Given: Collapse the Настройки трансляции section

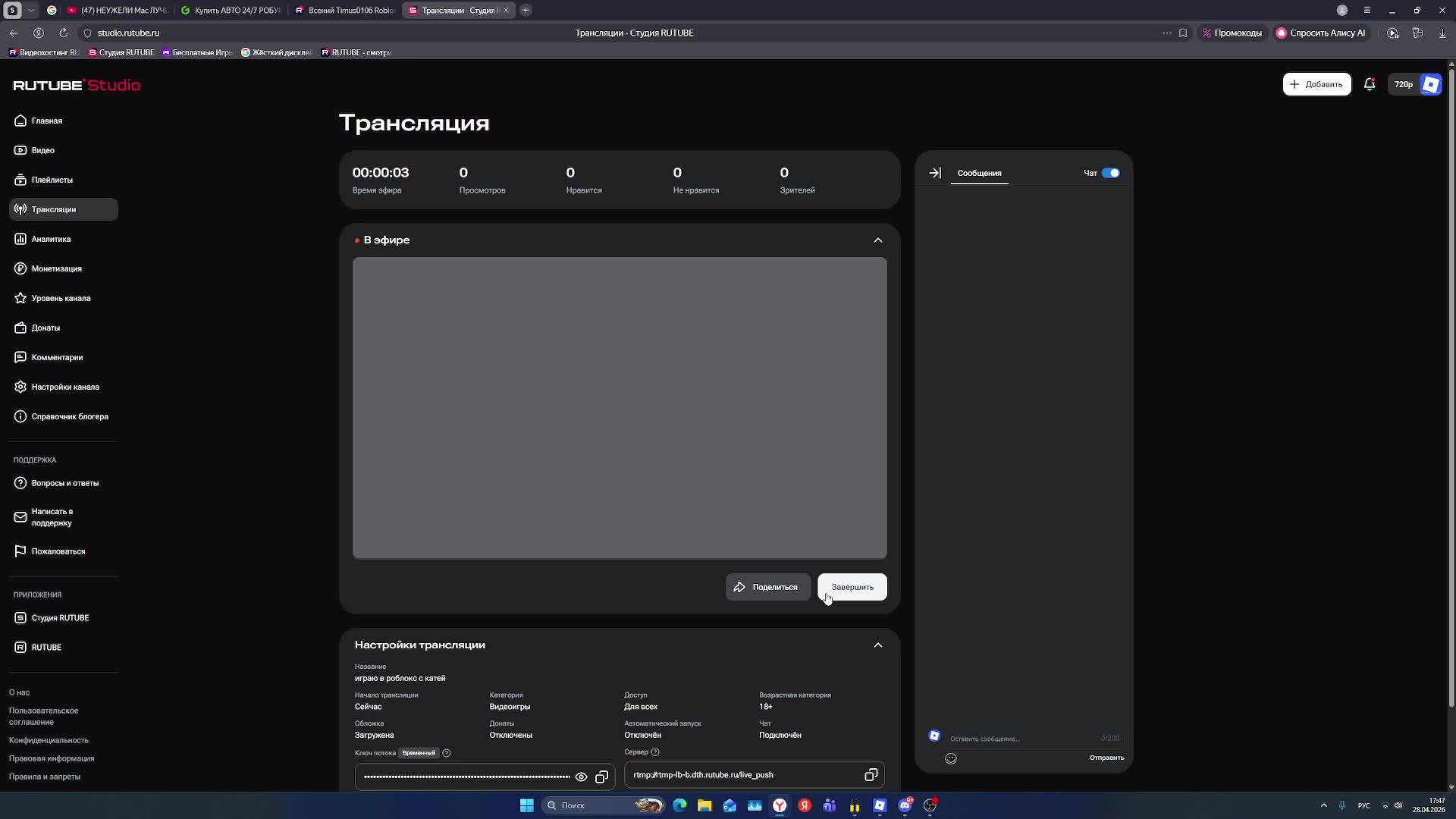Looking at the screenshot, I should pyautogui.click(x=878, y=645).
